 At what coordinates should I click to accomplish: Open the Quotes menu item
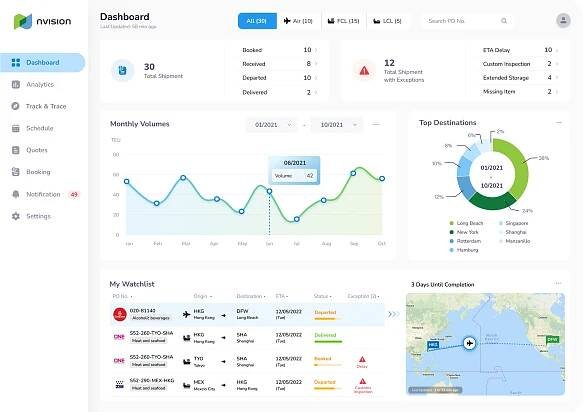tap(37, 150)
